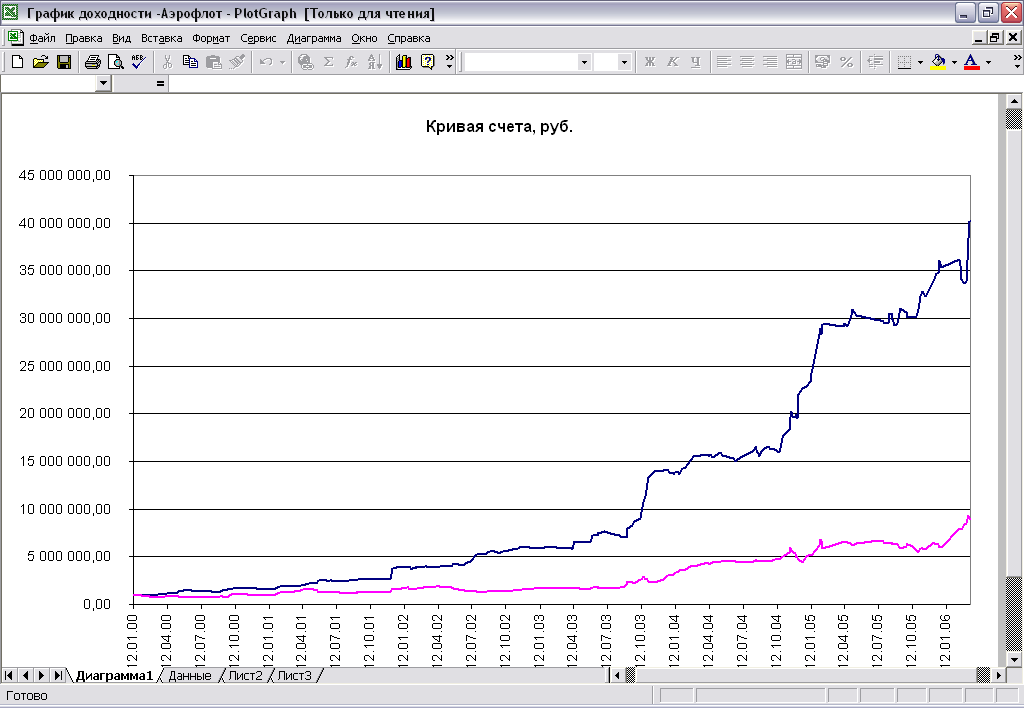Sort ascending with A-Z icon
1024x708 pixels.
(x=375, y=62)
